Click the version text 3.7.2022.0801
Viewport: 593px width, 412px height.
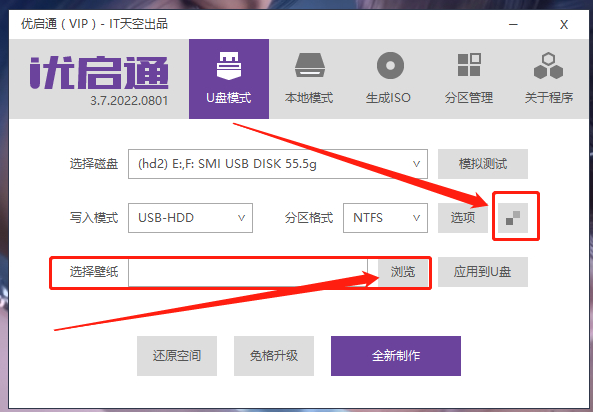pos(129,101)
